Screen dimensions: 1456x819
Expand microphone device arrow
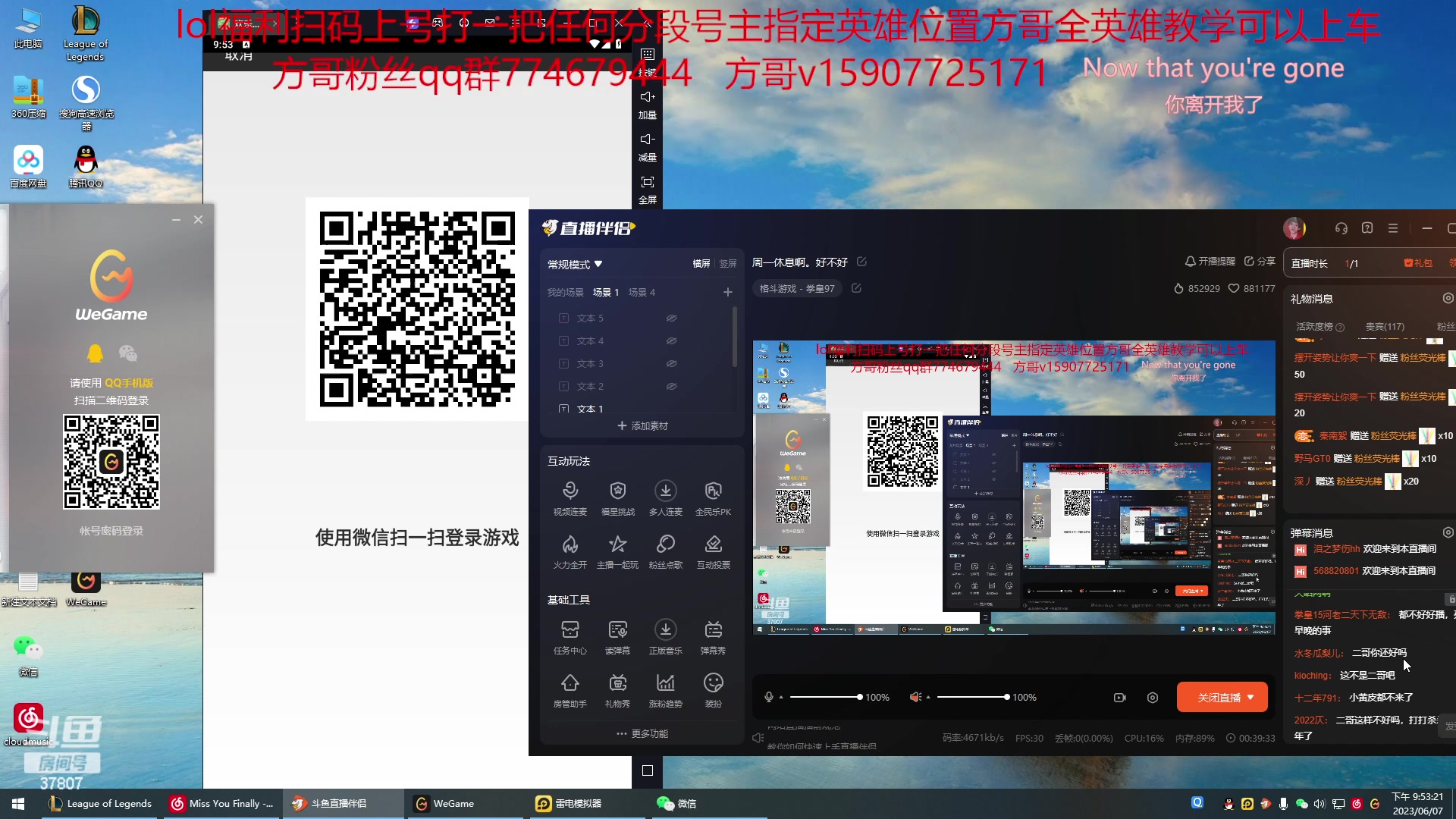781,698
